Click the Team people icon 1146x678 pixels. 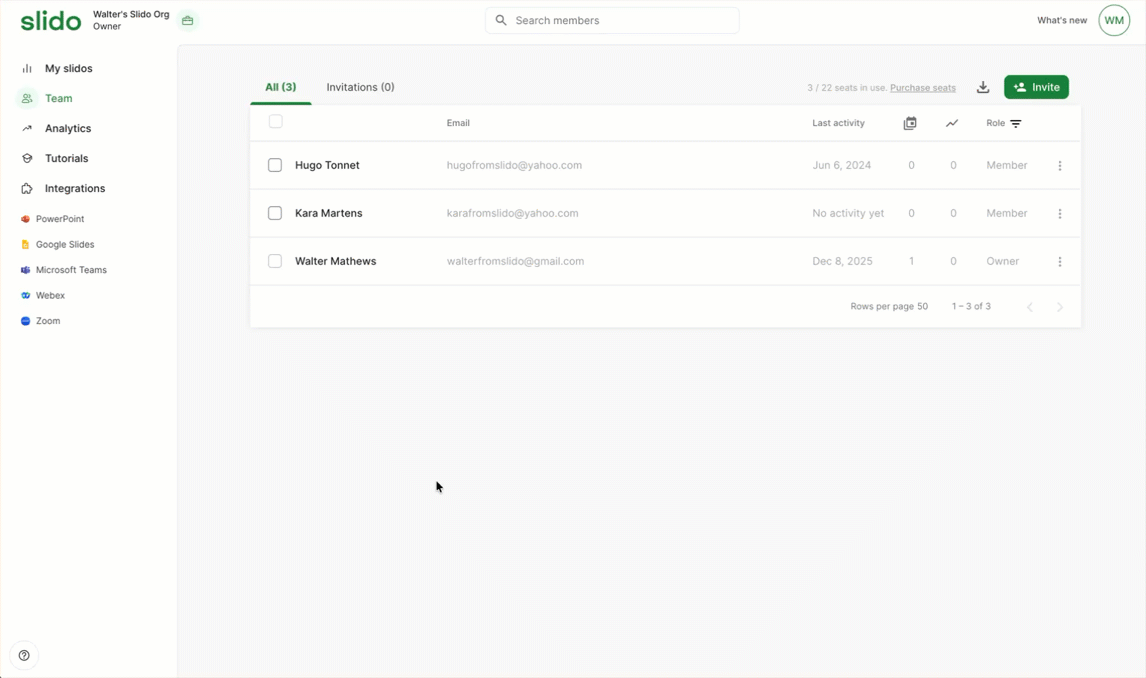[x=27, y=99]
